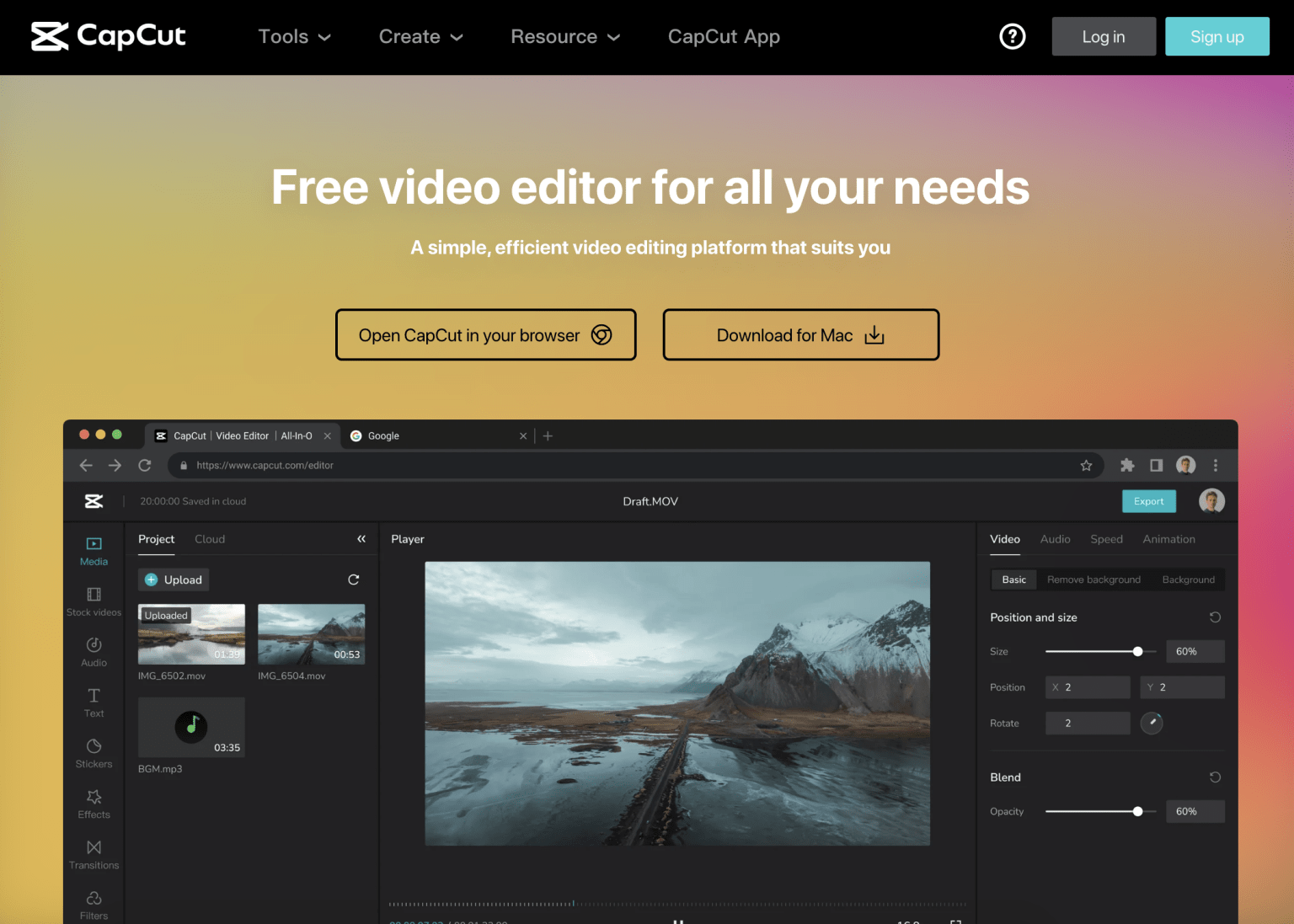This screenshot has width=1294, height=924.
Task: Click the Export button
Action: (x=1148, y=500)
